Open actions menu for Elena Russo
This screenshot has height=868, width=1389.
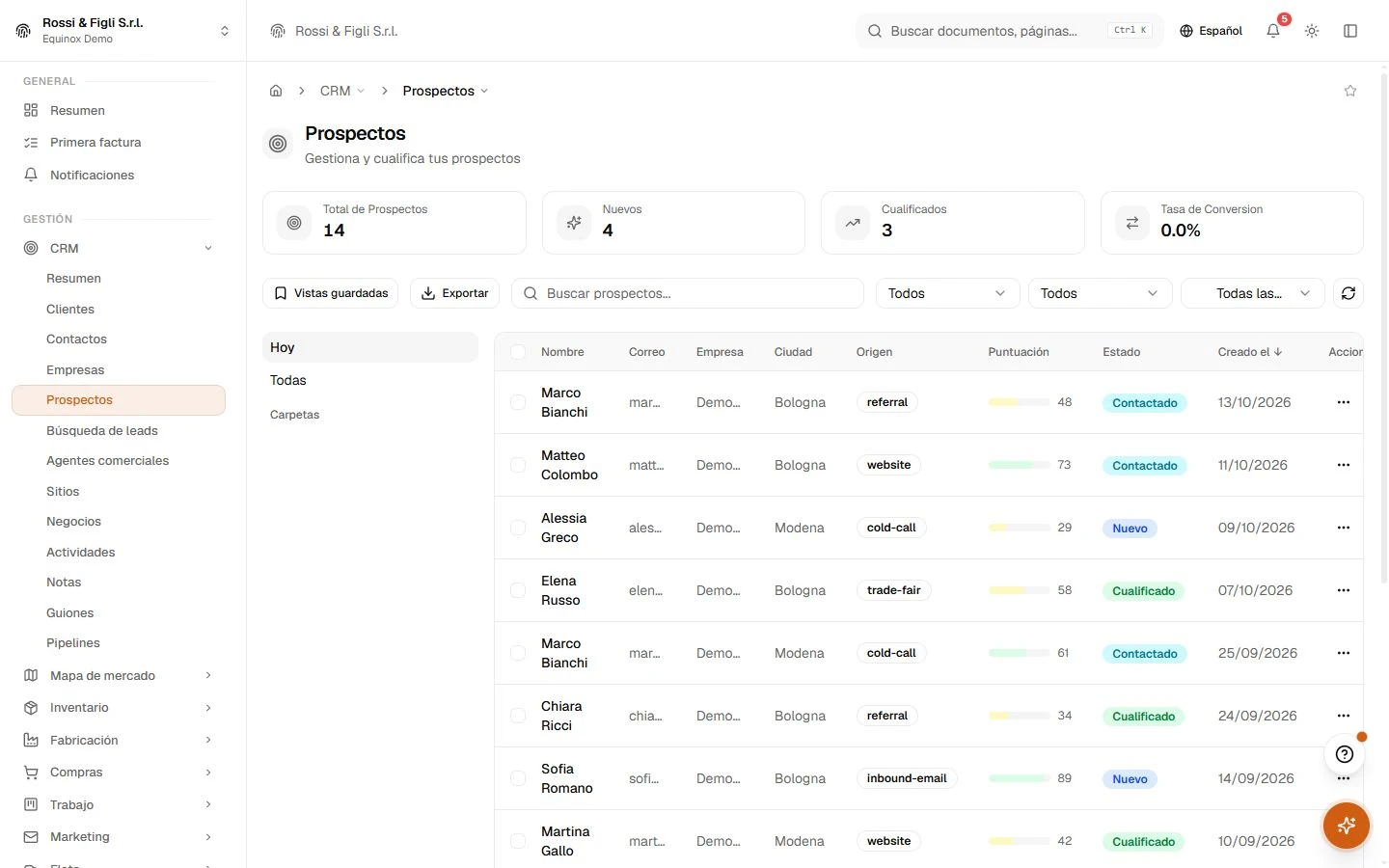pos(1344,590)
